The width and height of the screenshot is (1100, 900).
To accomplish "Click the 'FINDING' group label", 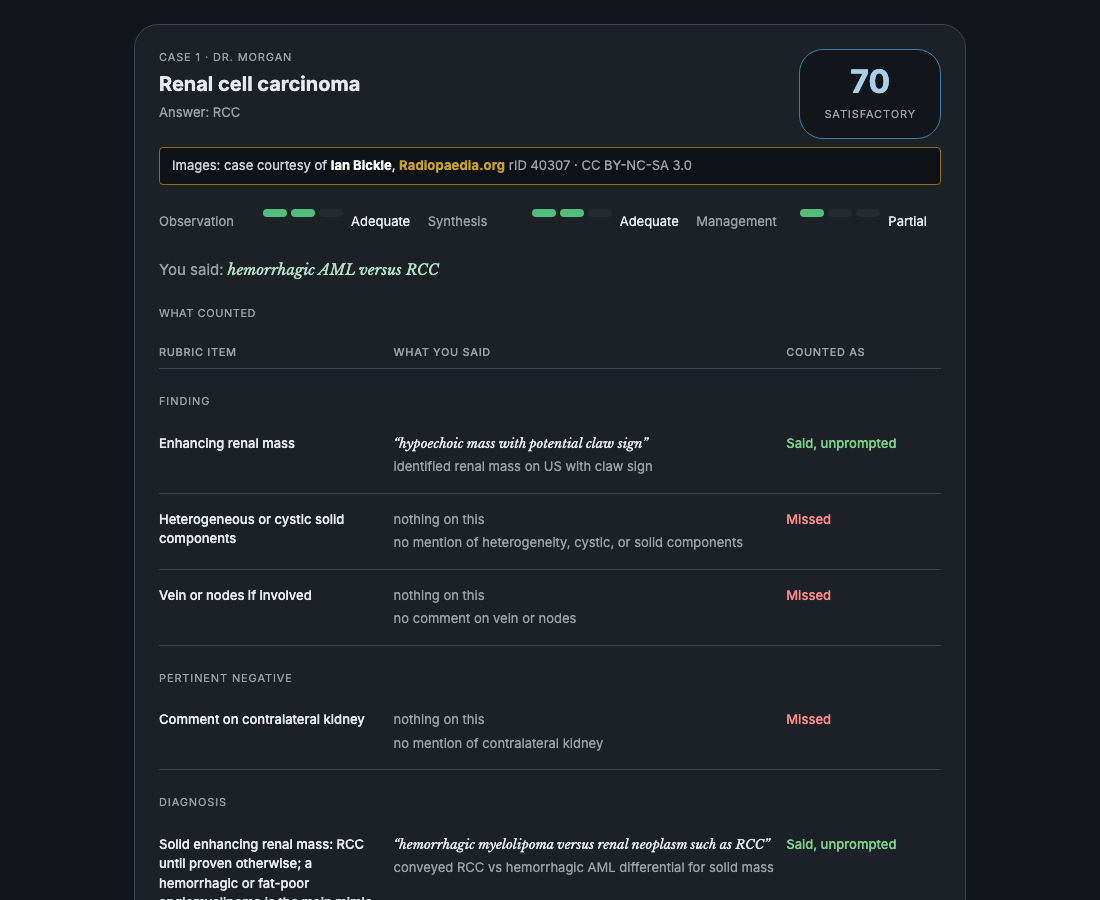I will coord(184,401).
